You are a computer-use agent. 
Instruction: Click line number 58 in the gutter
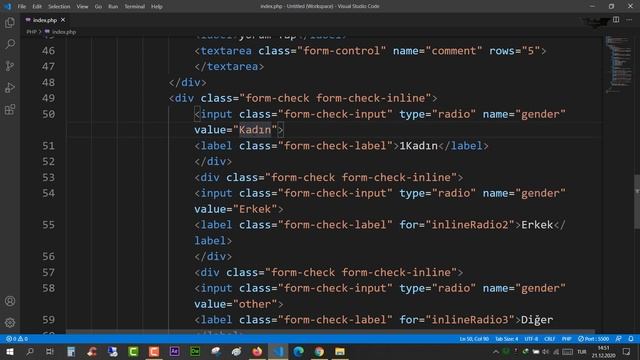(48, 288)
